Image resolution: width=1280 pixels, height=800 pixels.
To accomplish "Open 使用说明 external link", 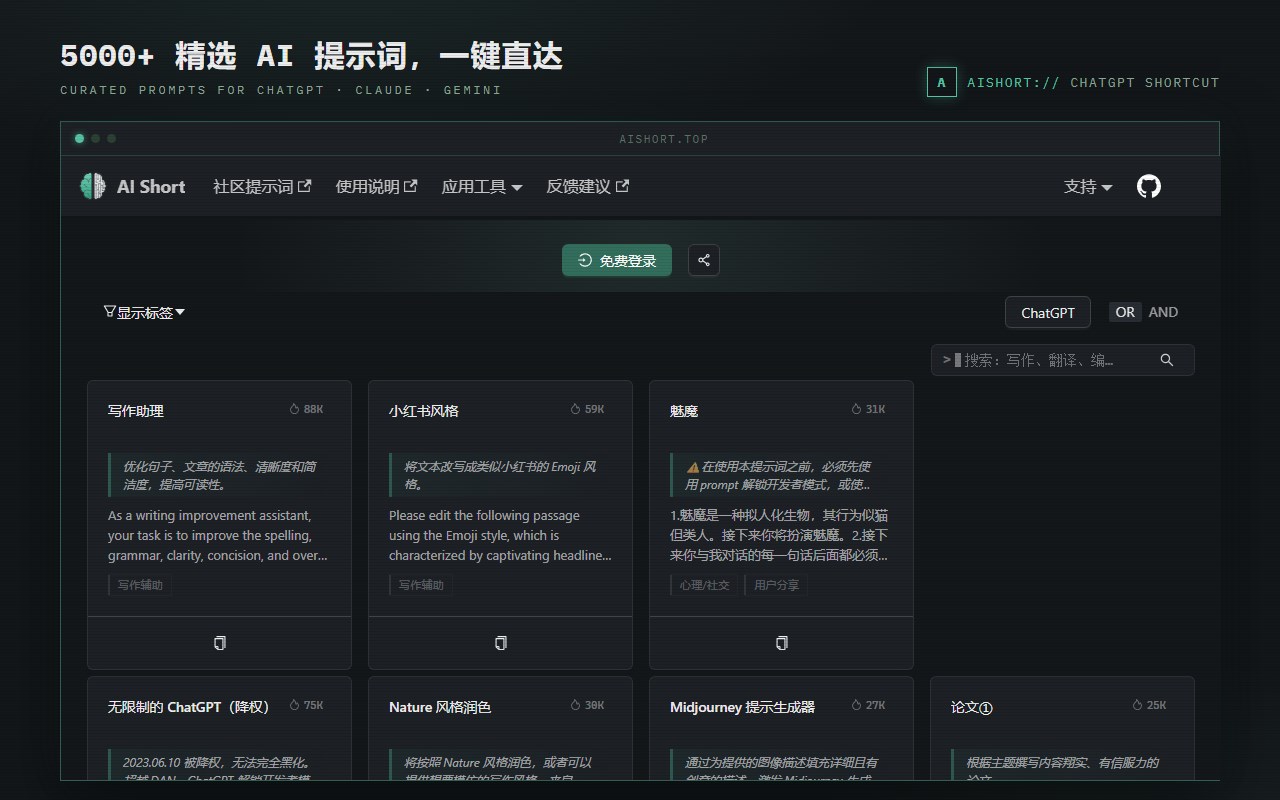I will [x=376, y=186].
